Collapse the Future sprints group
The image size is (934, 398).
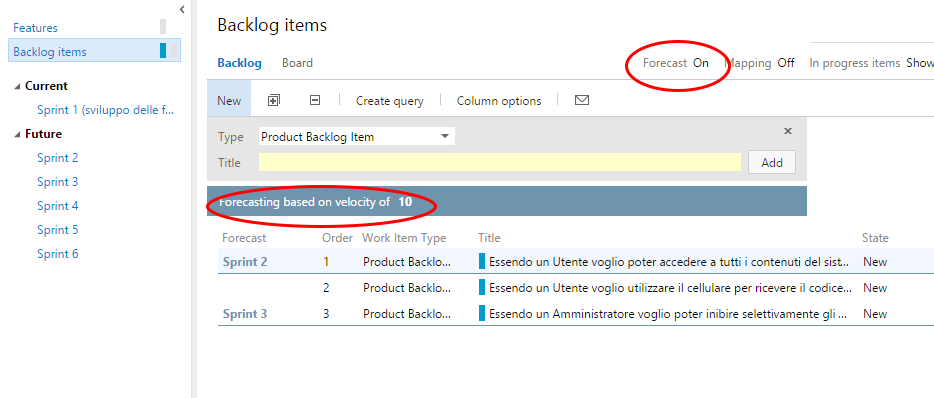17,135
